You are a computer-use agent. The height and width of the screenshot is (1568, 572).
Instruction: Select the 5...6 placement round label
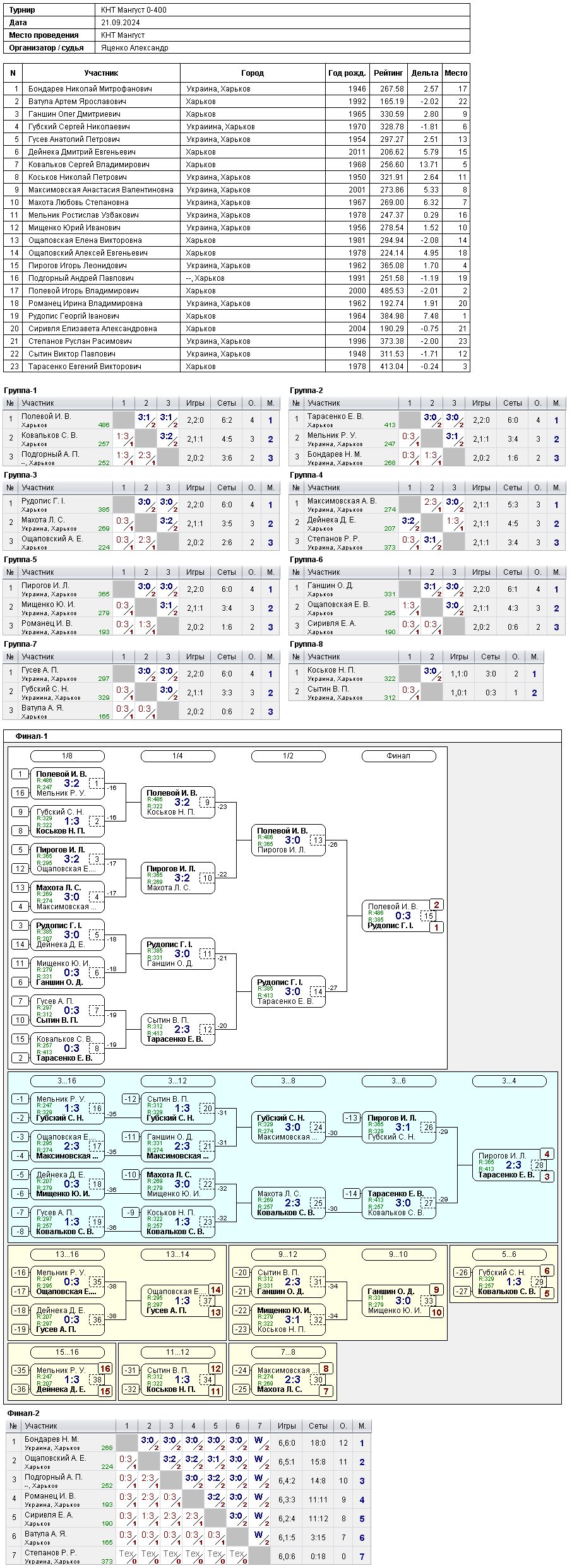(509, 1254)
